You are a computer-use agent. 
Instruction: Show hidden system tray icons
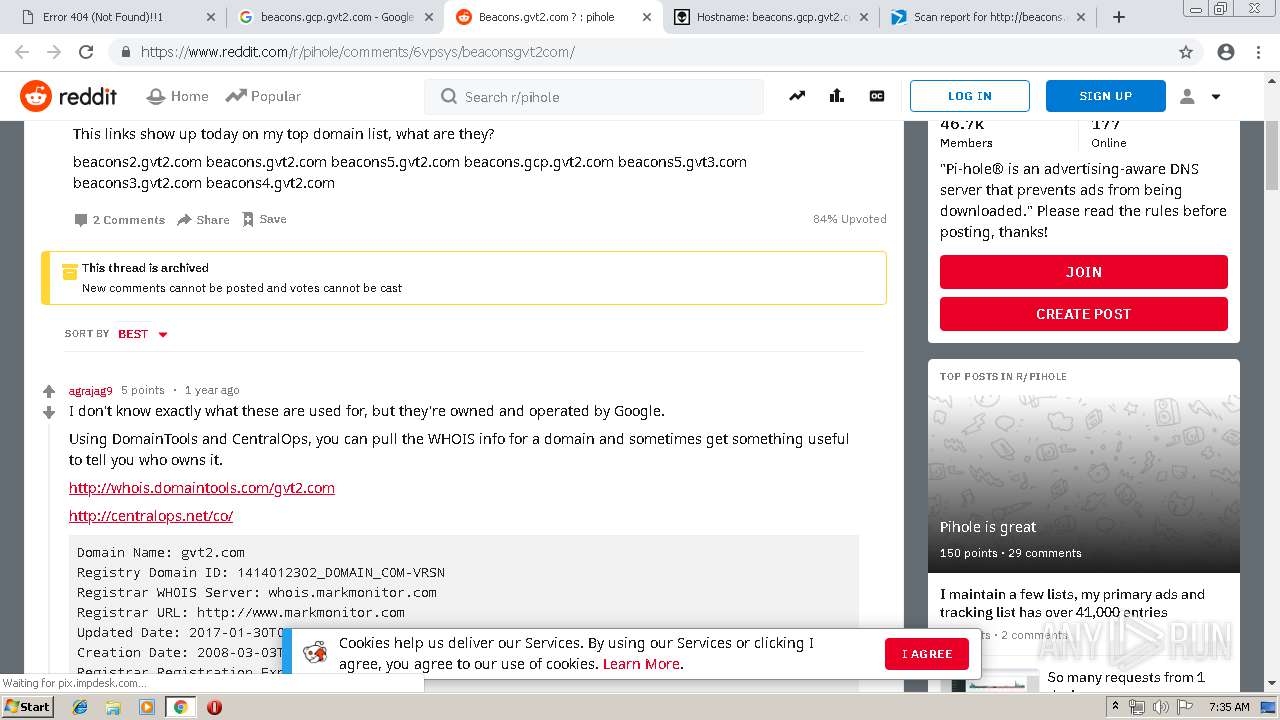(x=1115, y=706)
